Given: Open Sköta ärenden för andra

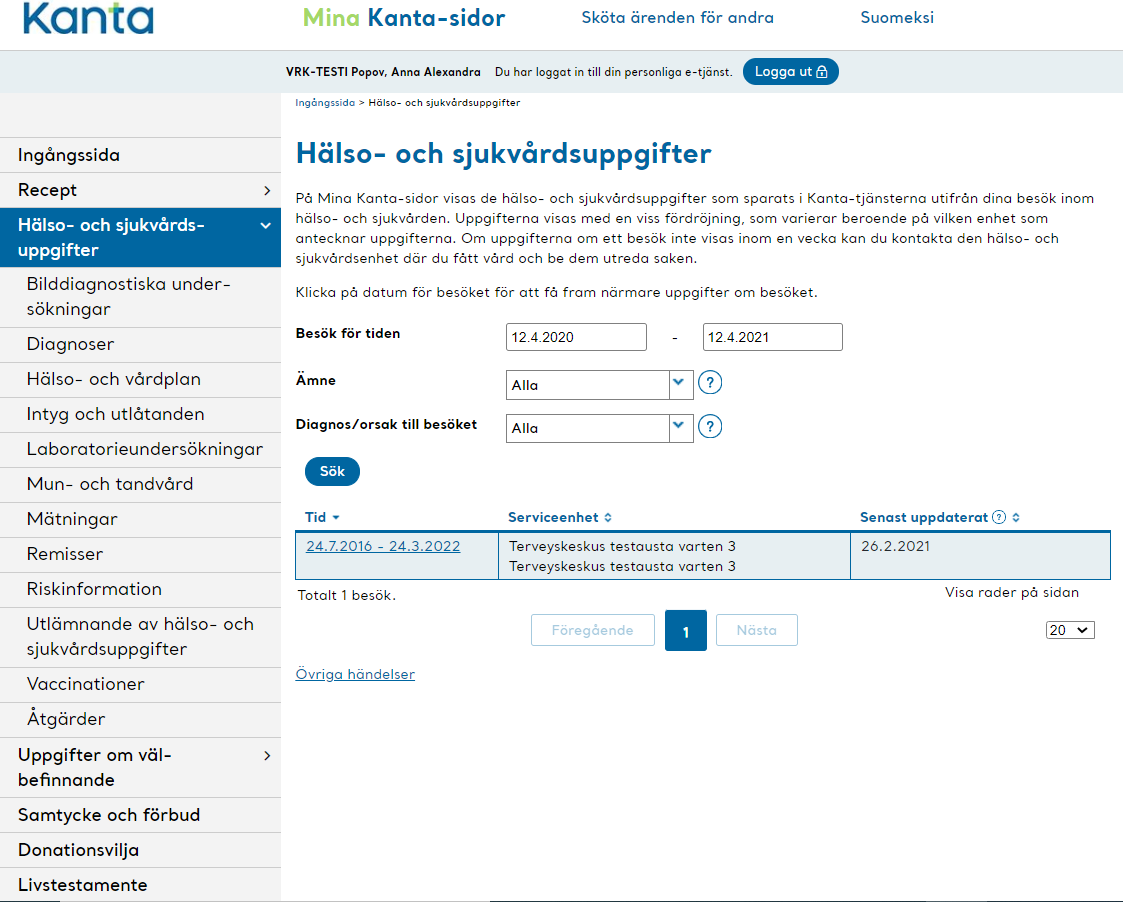Looking at the screenshot, I should pos(678,18).
